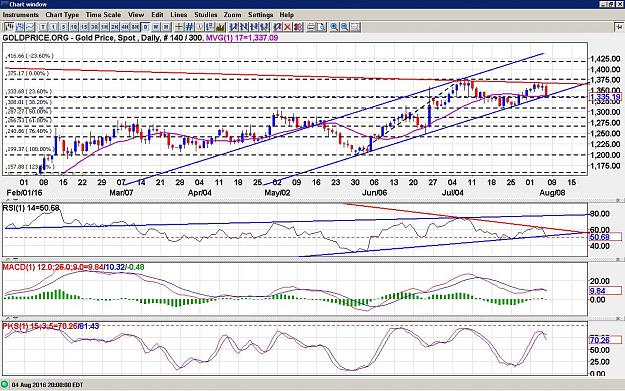Click the pencil edit line icon
Image resolution: width=625 pixels, height=391 pixels.
pos(277,27)
